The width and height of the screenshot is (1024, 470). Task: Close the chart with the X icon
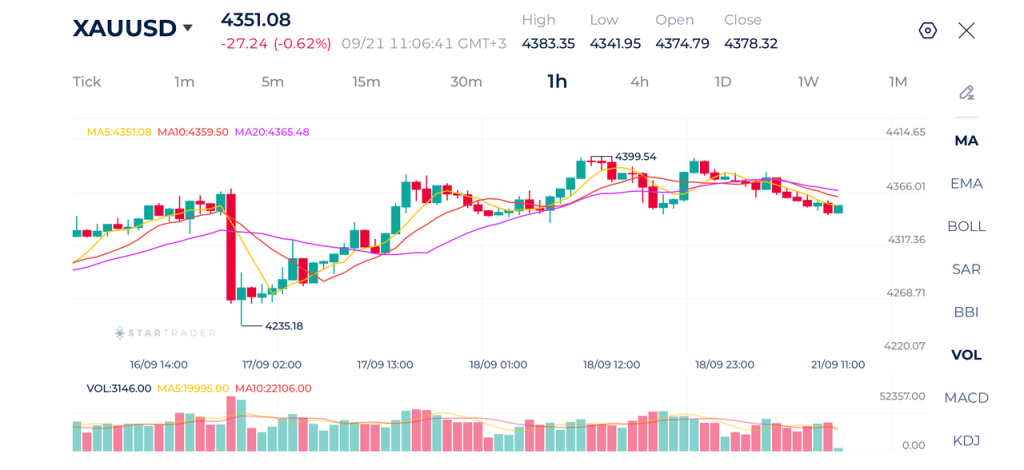tap(967, 31)
